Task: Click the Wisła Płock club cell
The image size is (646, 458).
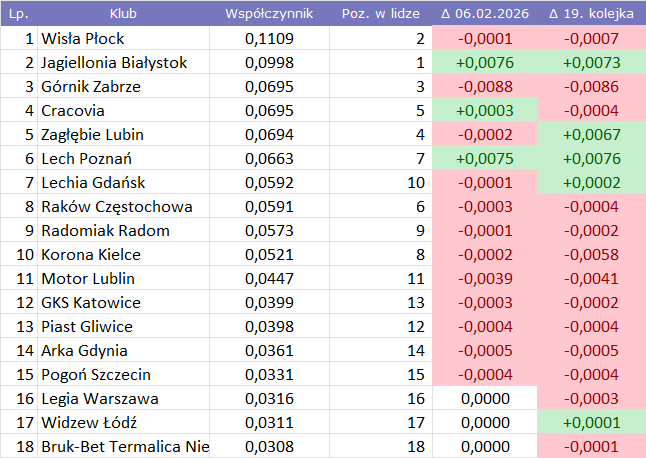Action: [x=123, y=39]
